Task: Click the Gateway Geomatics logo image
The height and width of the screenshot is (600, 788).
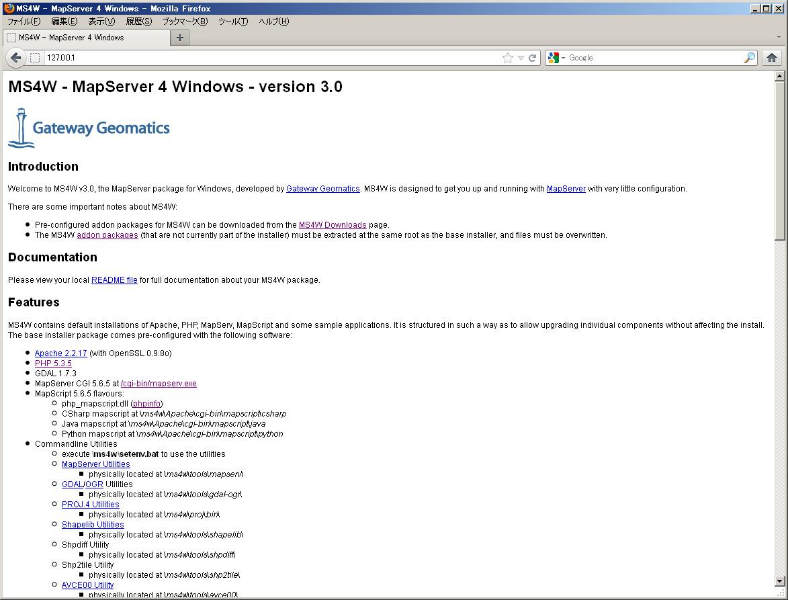Action: [x=89, y=128]
